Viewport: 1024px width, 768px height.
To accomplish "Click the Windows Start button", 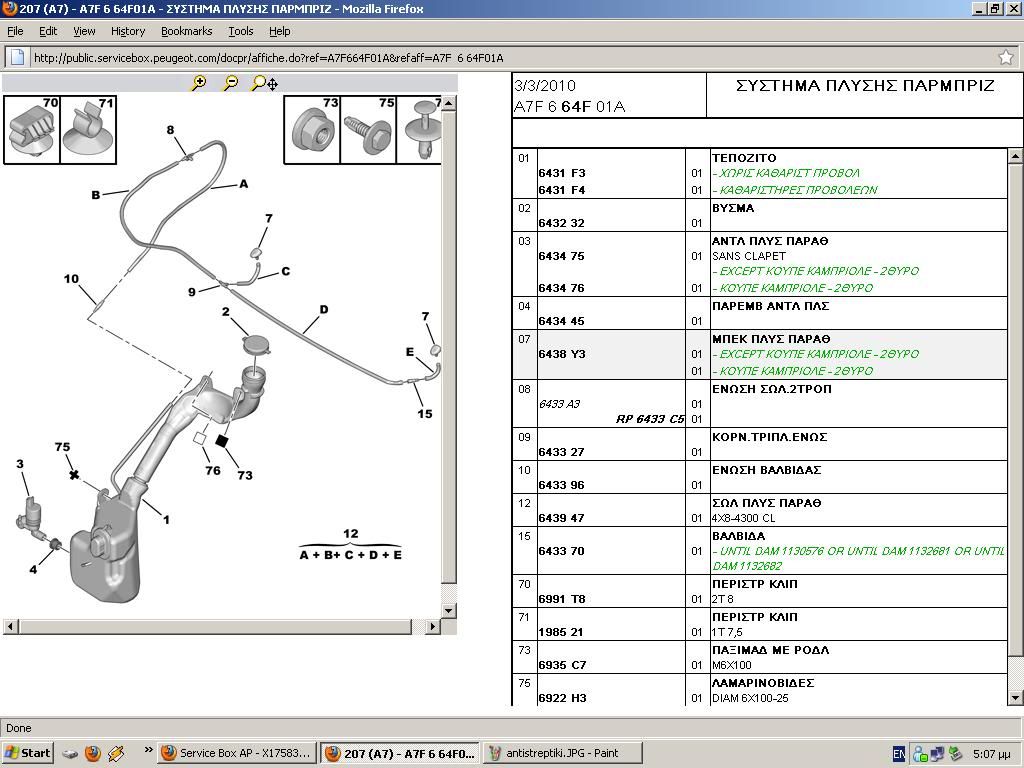I will point(27,753).
